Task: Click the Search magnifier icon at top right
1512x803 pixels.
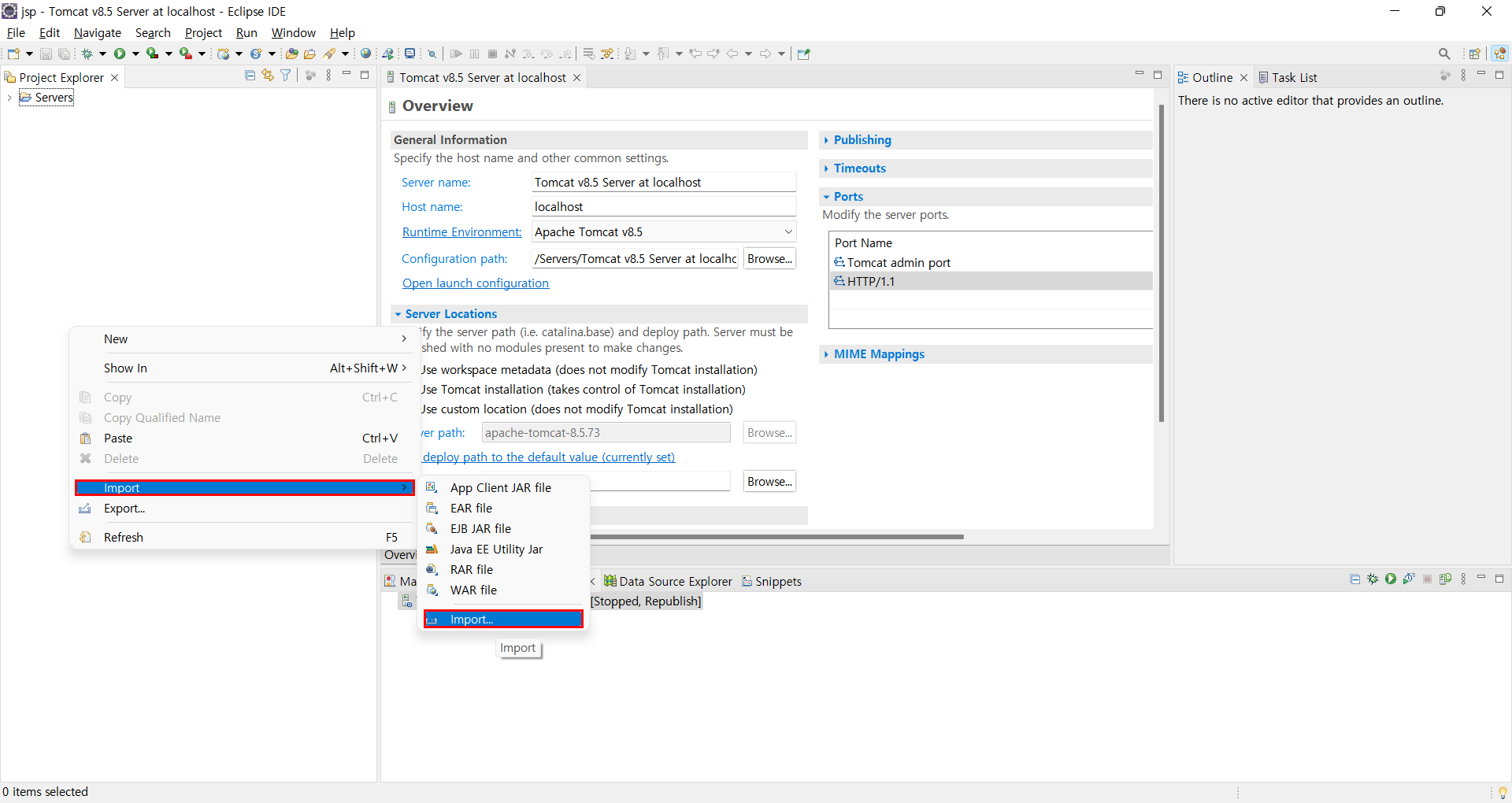Action: 1444,54
